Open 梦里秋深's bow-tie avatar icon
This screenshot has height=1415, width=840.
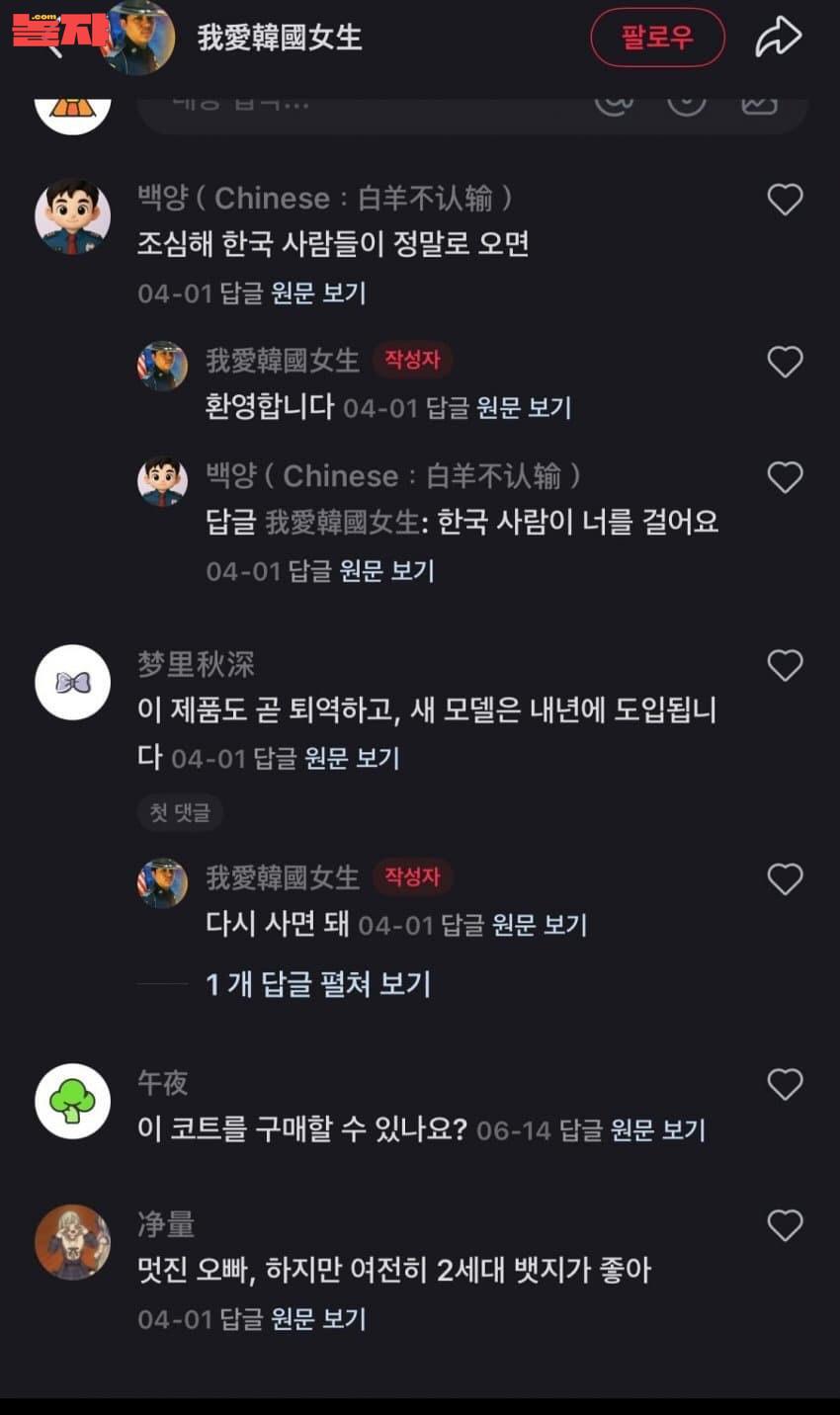[x=72, y=682]
